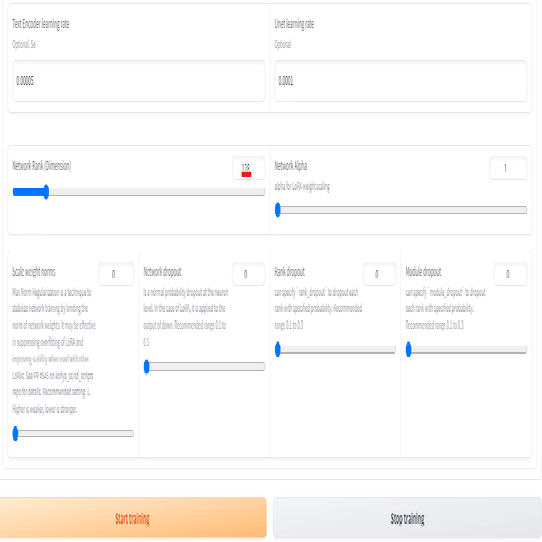Click the "Network dropout" label
542x542 pixels.
[162, 272]
